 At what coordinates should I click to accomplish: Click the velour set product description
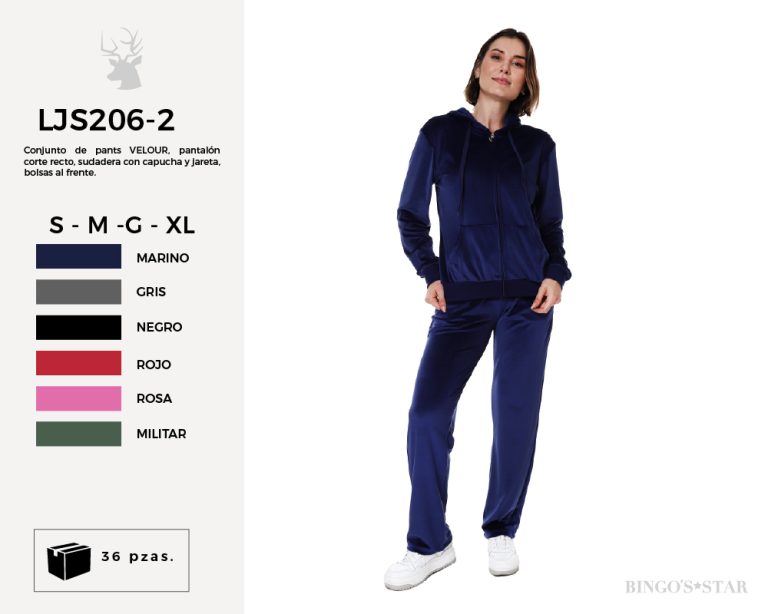pos(122,161)
